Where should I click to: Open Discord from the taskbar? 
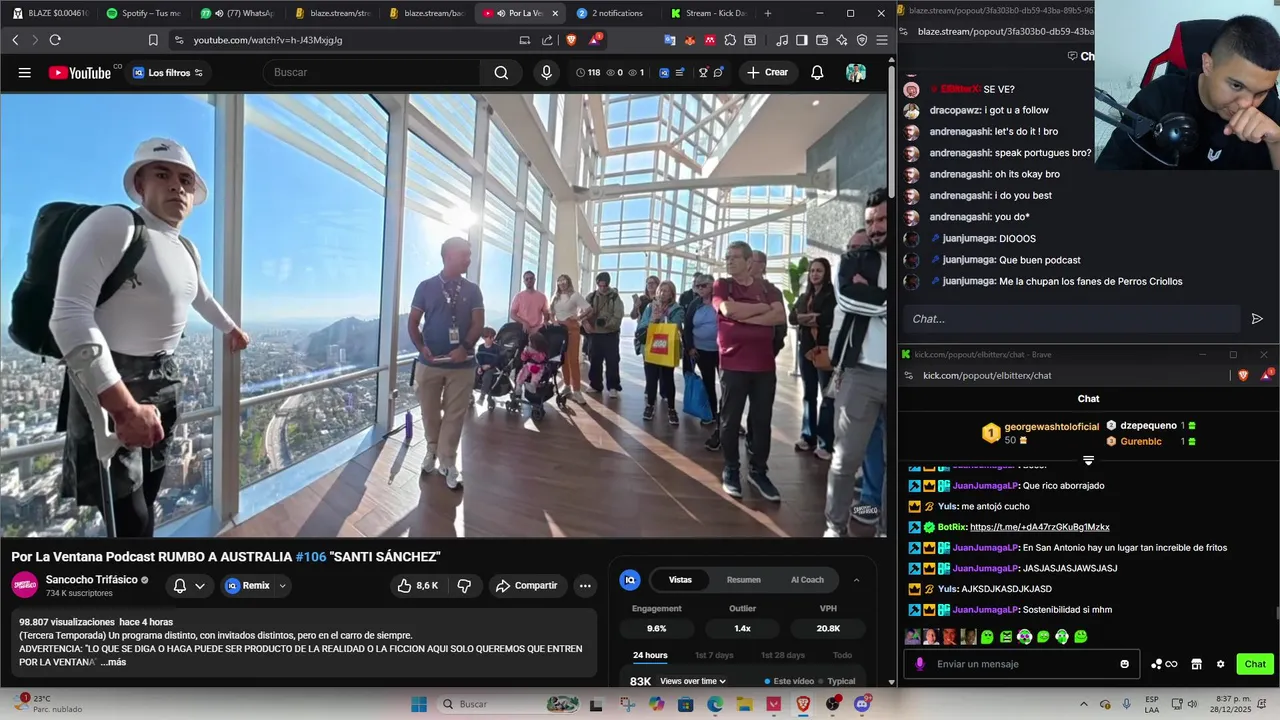[x=862, y=704]
